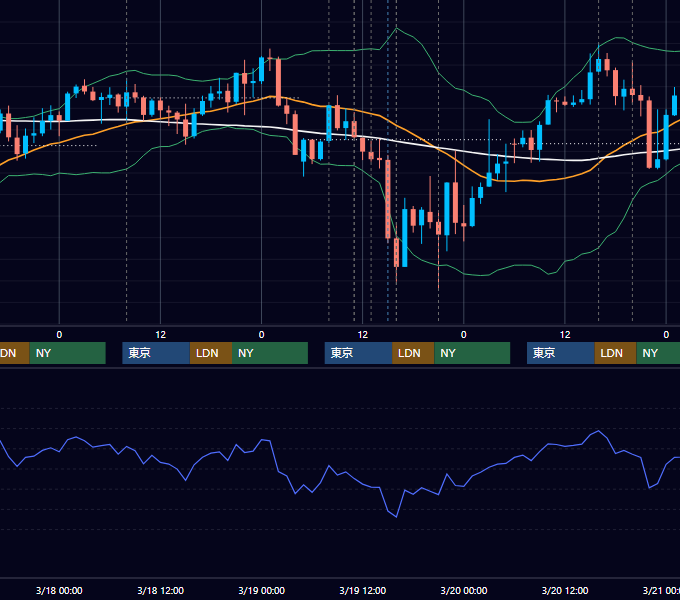Select the NY session block ending near 3/20 00:00
Viewport: 680px width, 600px height.
[x=472, y=353]
